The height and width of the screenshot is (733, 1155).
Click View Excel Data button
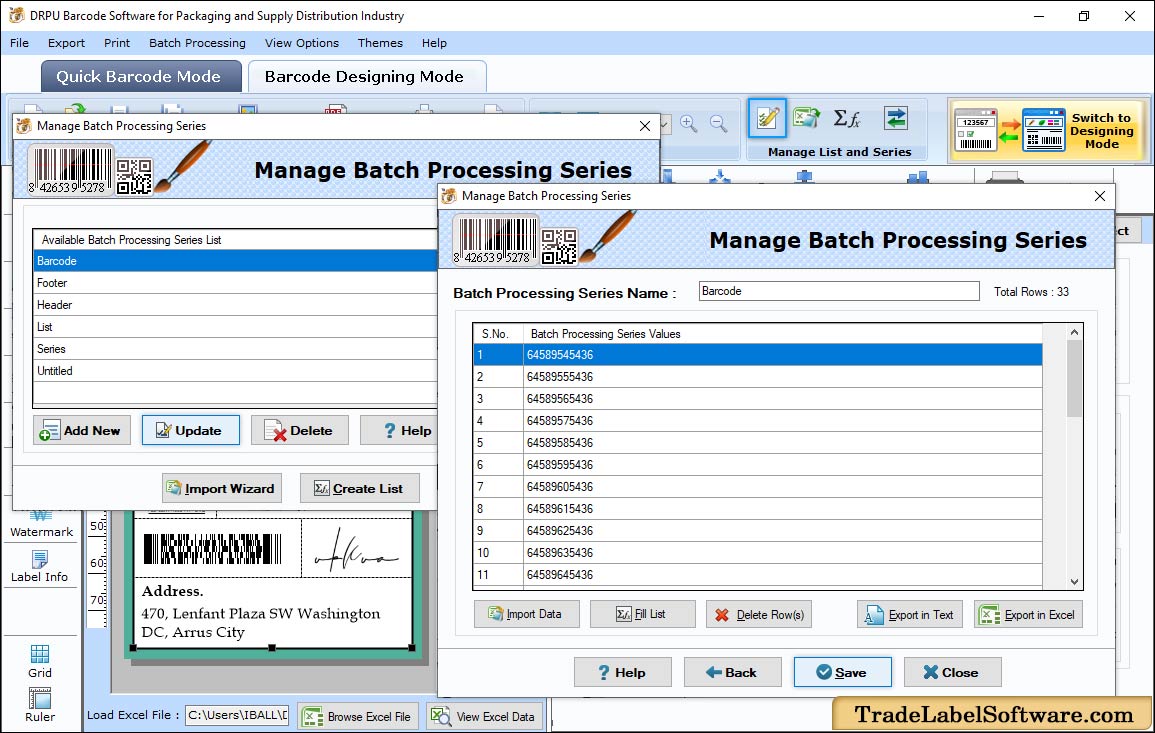point(485,716)
